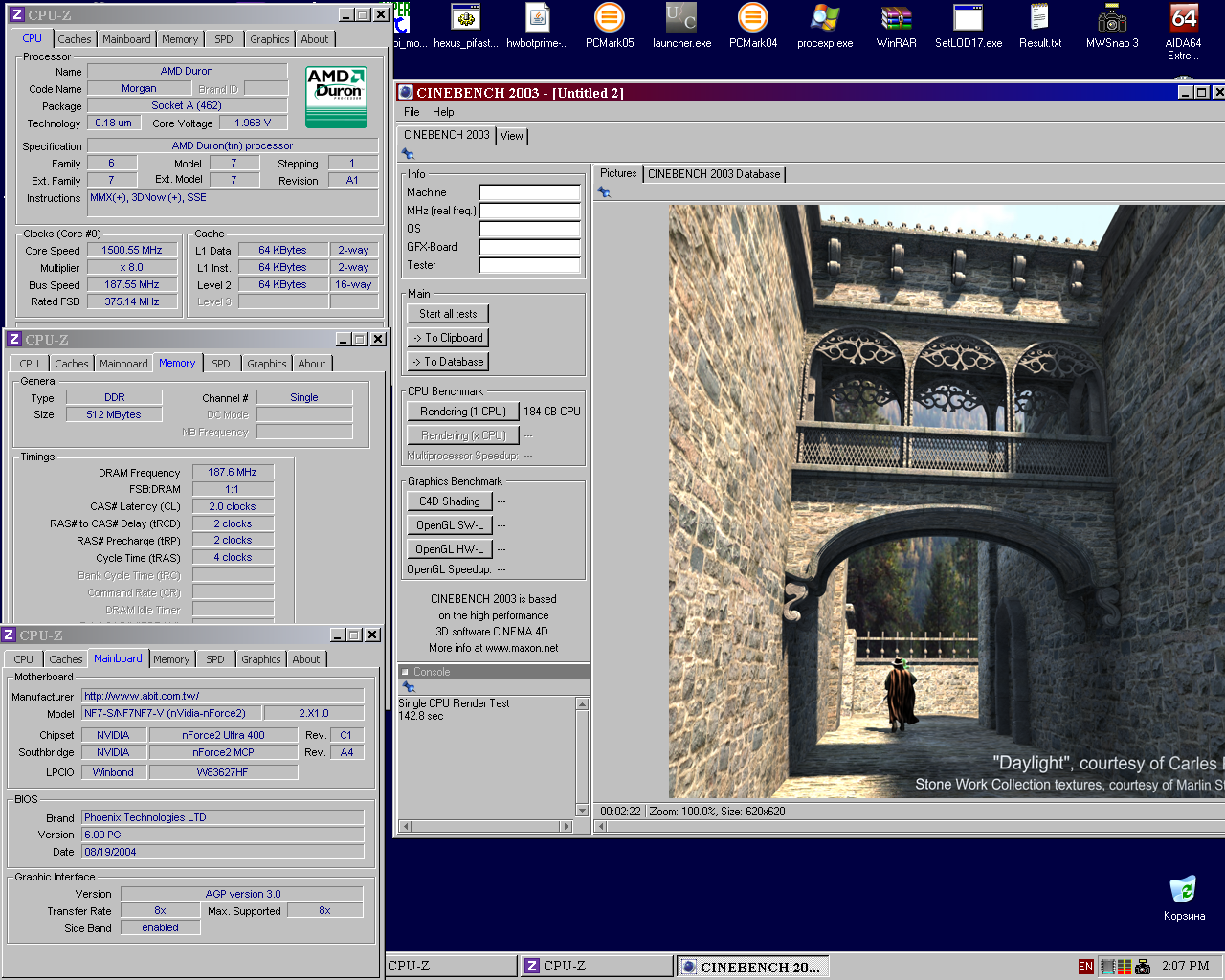This screenshot has height=980, width=1225.
Task: Open Result.txt file on desktop
Action: [1040, 26]
